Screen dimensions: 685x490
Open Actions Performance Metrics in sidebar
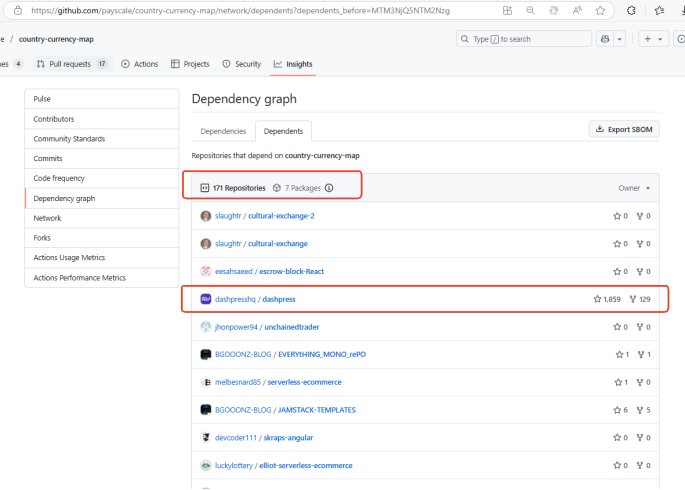[x=102, y=277]
